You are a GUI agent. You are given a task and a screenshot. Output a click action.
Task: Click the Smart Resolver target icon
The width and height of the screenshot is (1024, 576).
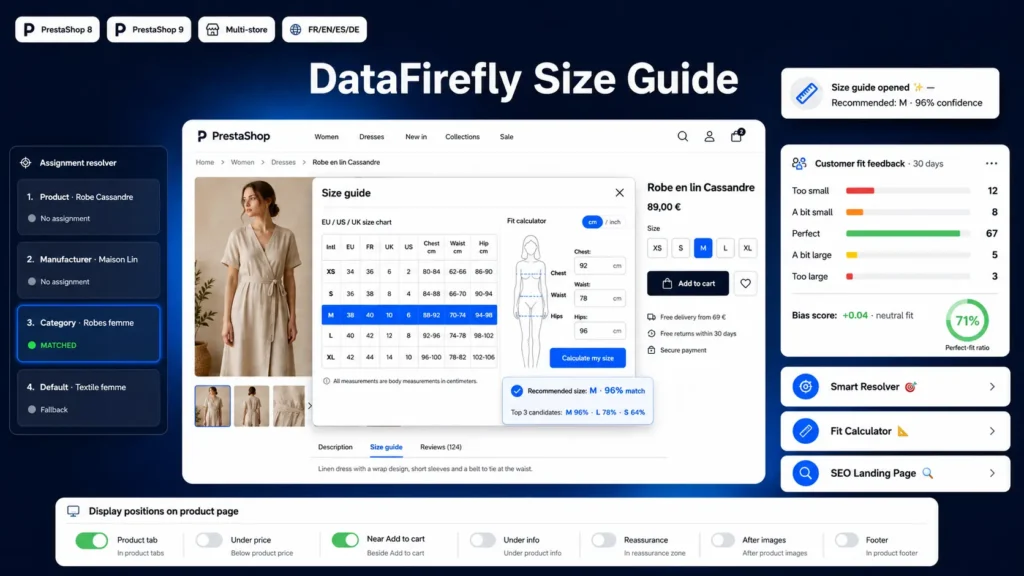click(805, 387)
